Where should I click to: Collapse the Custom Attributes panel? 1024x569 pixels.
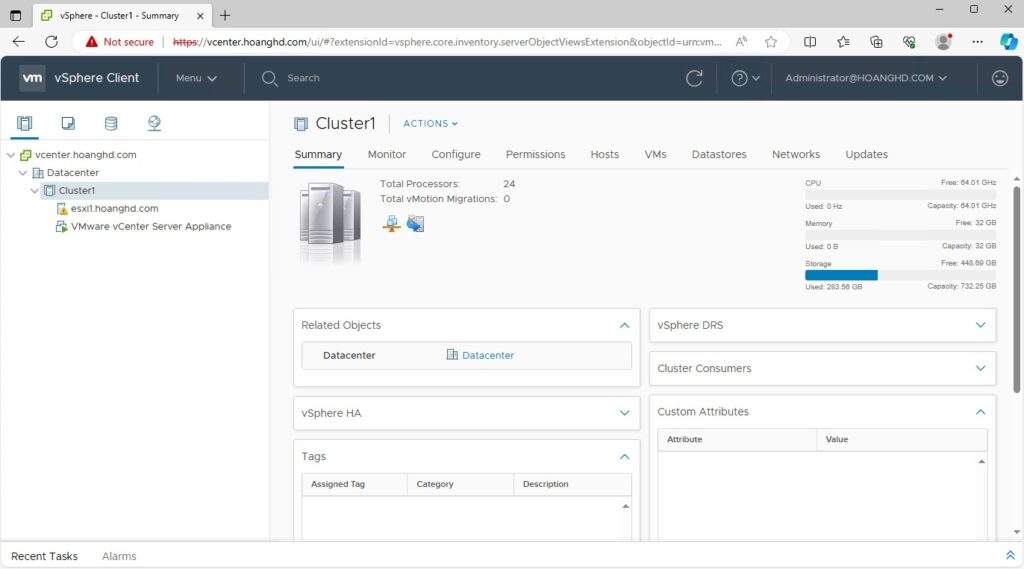click(980, 412)
